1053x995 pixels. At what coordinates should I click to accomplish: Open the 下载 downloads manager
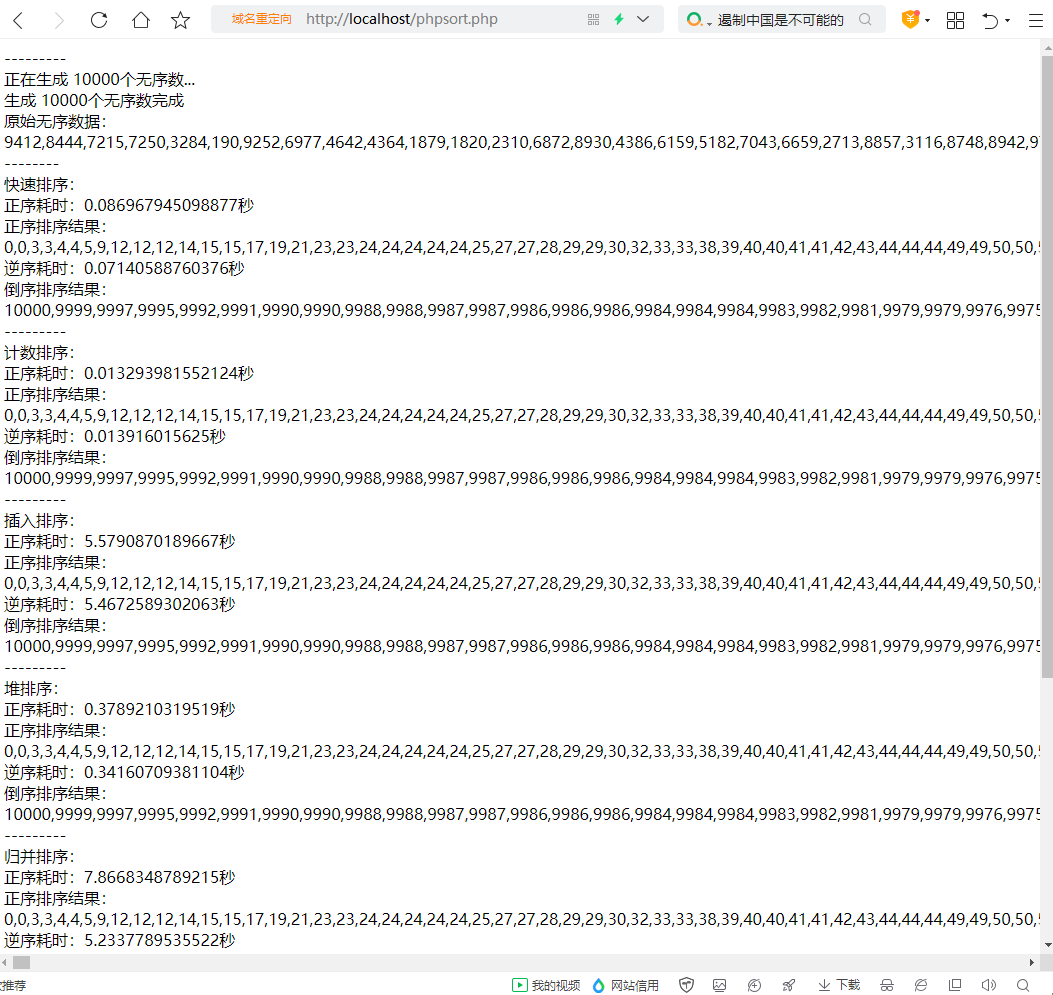point(839,985)
